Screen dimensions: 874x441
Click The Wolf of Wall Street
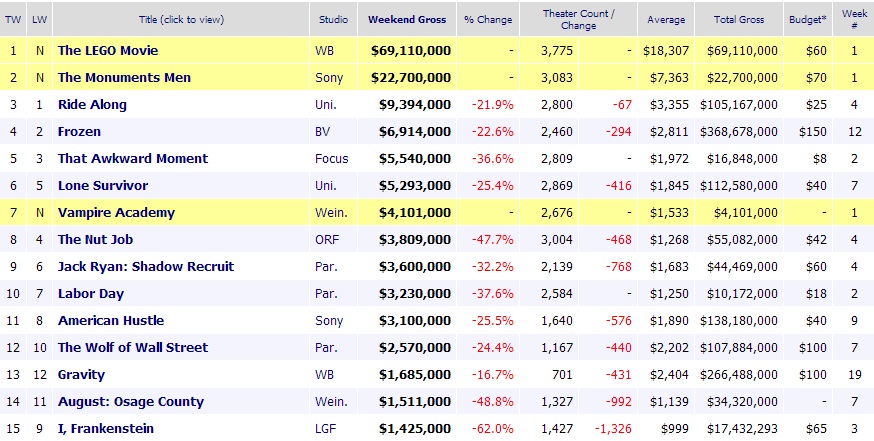[x=133, y=347]
